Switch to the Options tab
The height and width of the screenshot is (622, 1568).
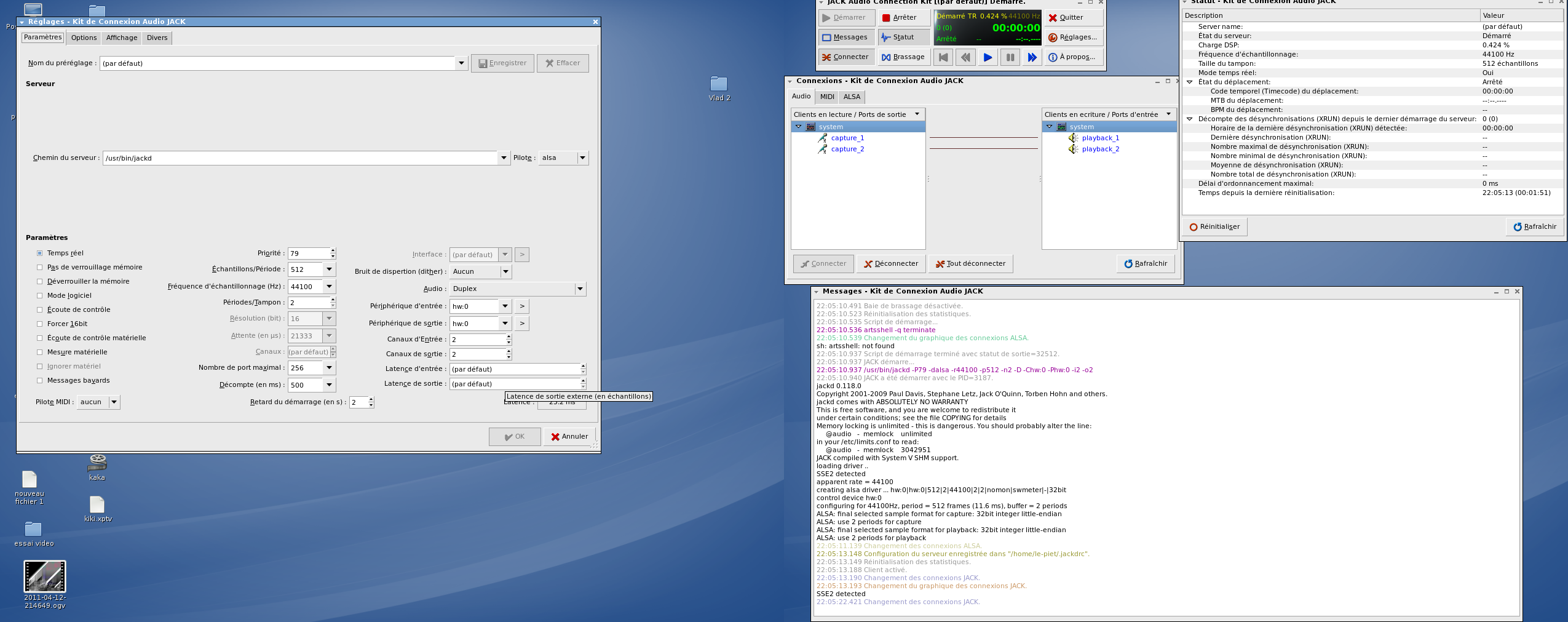click(x=84, y=38)
